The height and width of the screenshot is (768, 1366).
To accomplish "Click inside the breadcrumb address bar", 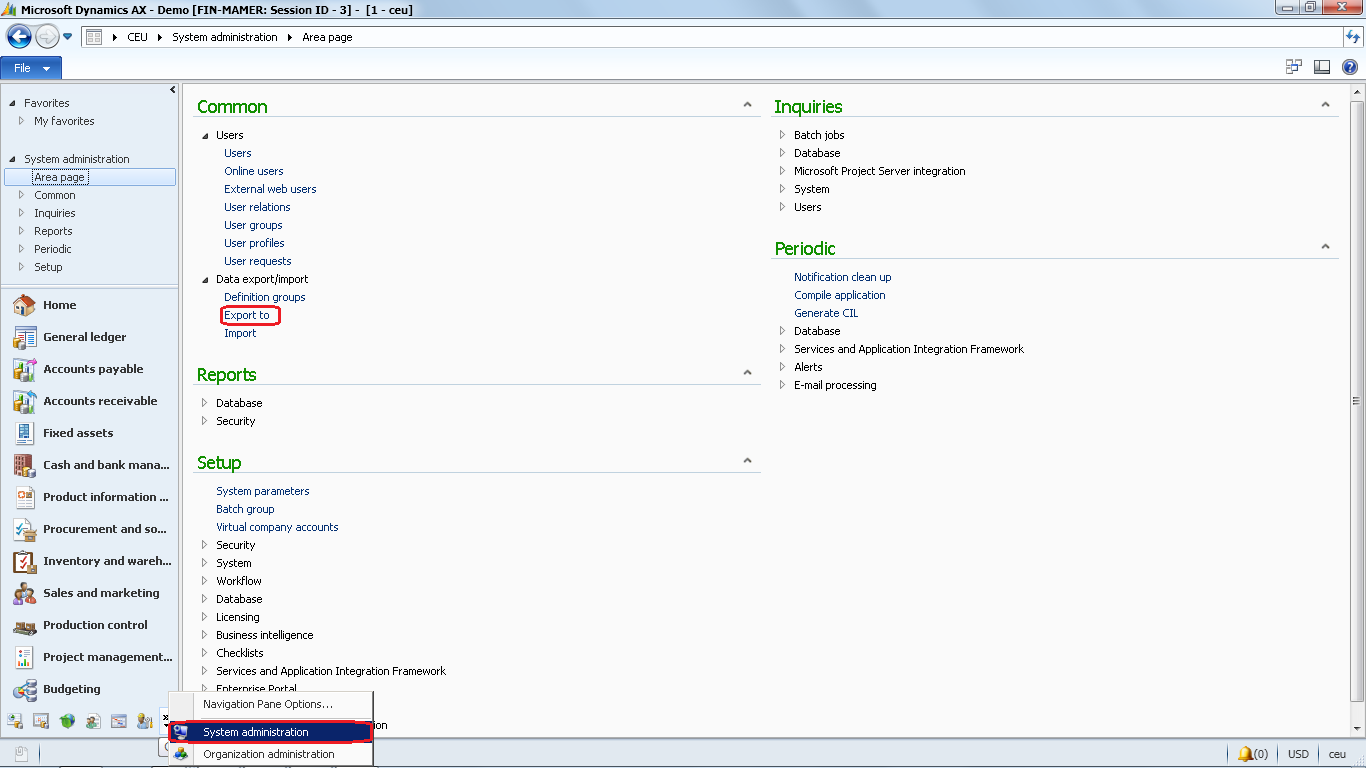I will tap(710, 37).
